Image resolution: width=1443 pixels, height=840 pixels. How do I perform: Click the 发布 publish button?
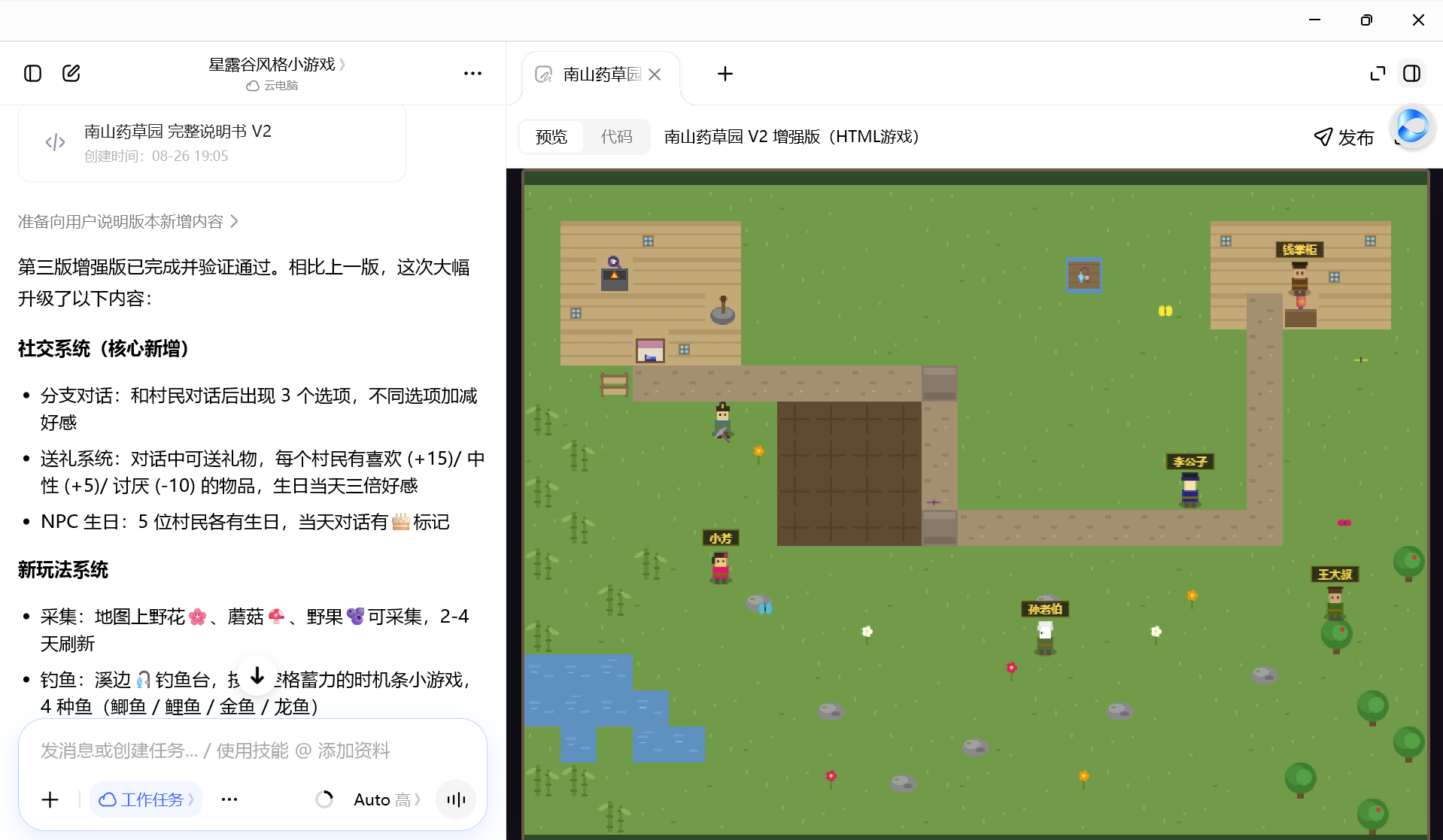pos(1344,137)
